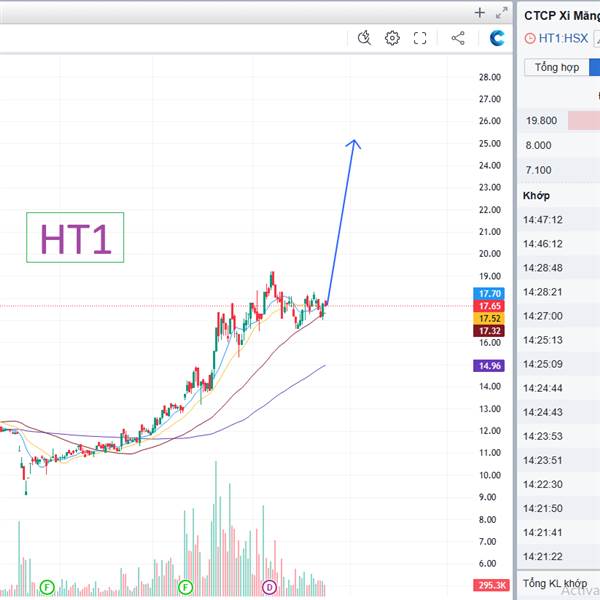Select the 14:21:22 trade row
Image resolution: width=600 pixels, height=600 pixels.
pos(559,556)
